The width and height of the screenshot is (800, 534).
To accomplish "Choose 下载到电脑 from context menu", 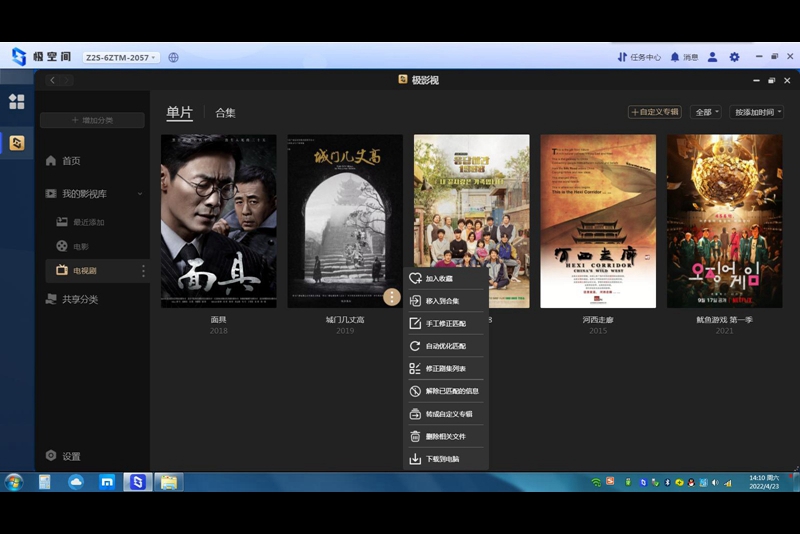I will click(x=445, y=459).
